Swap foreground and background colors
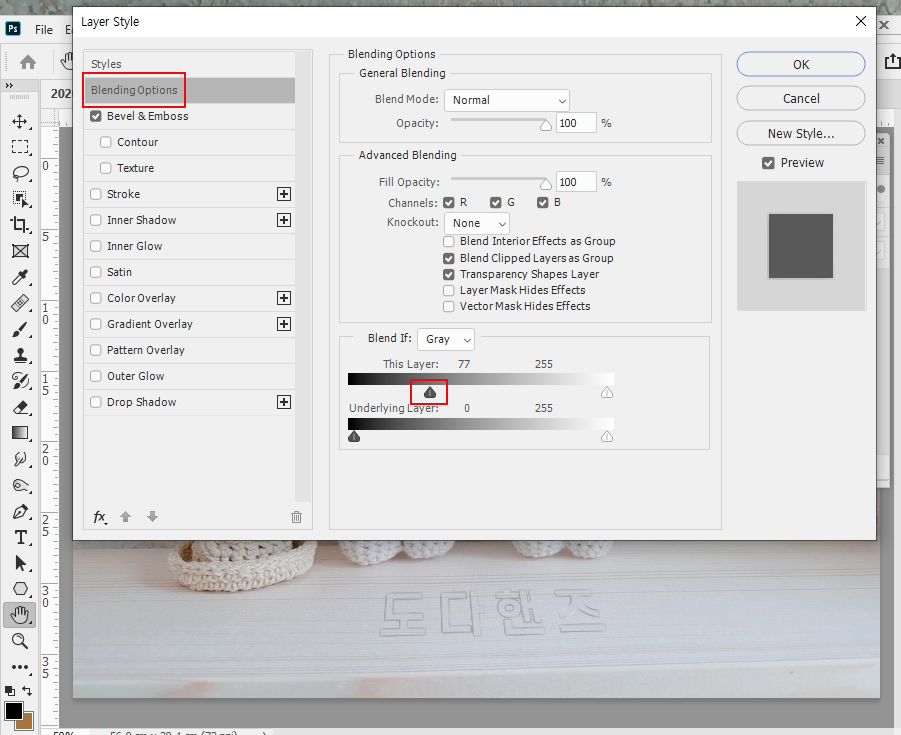 27,691
